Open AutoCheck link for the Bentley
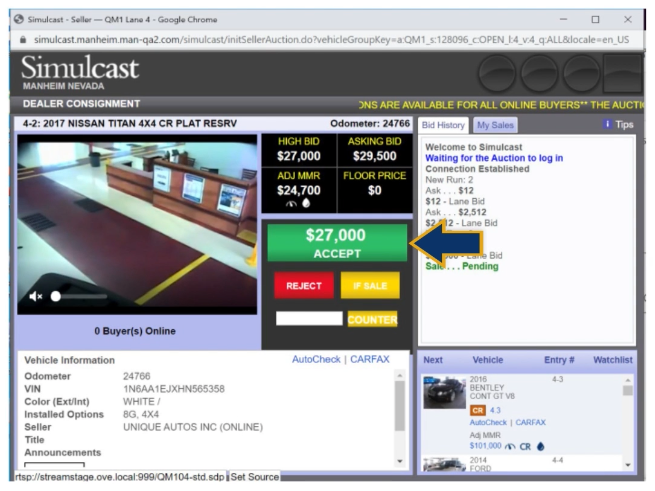The image size is (655, 491). click(488, 422)
